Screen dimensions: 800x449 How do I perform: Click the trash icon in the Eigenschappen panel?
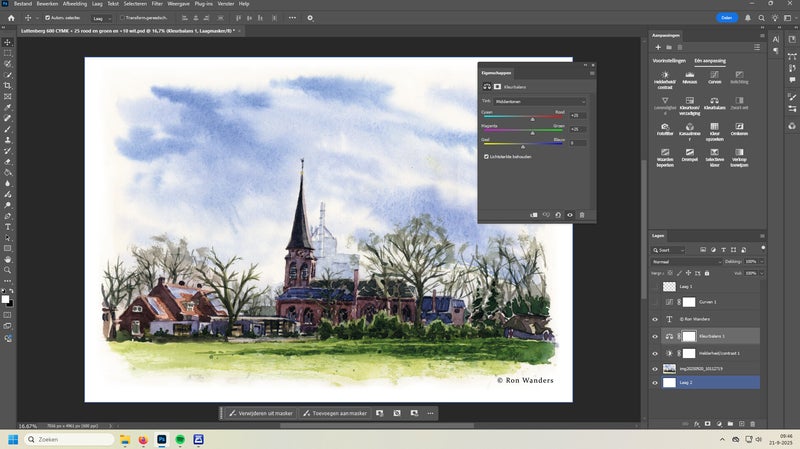click(582, 214)
